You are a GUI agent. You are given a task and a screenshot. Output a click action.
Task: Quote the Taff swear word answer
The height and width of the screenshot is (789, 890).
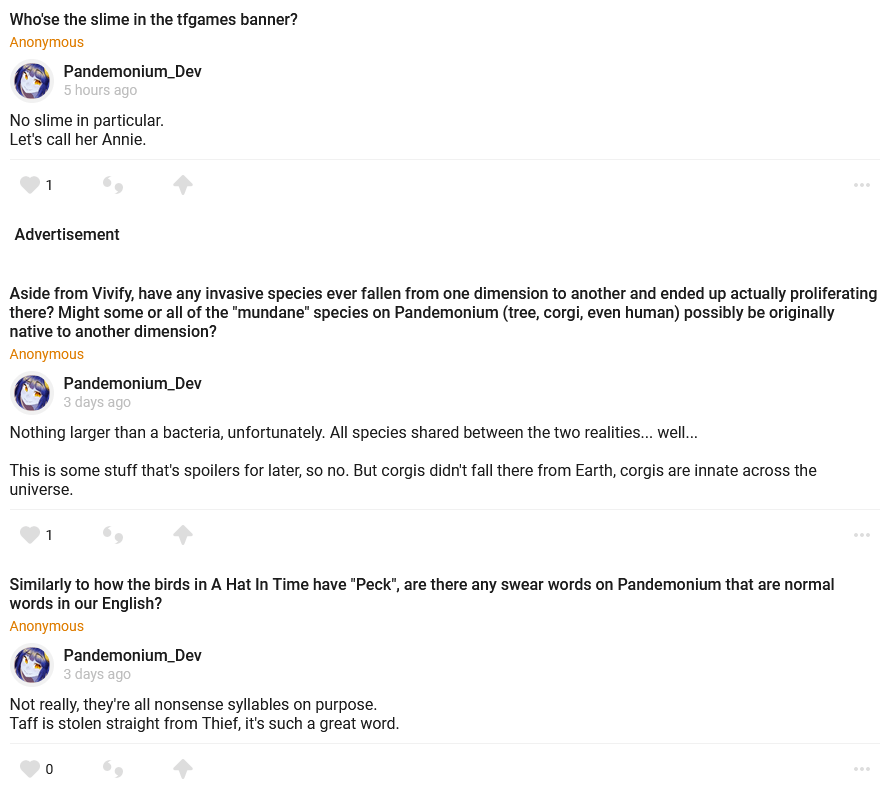(113, 769)
